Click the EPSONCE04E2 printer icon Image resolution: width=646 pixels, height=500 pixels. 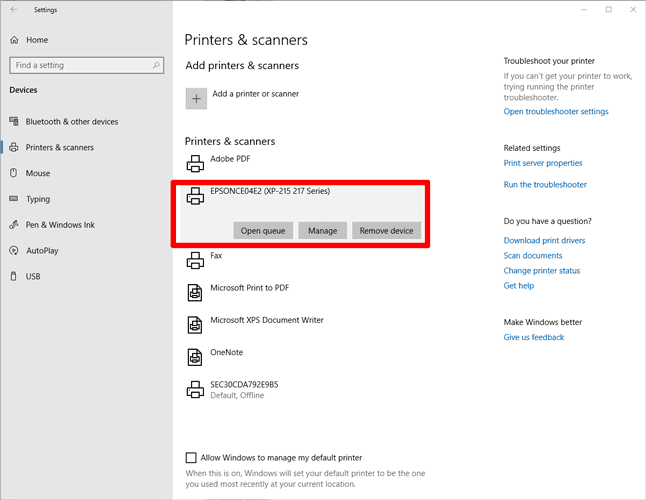(x=195, y=196)
